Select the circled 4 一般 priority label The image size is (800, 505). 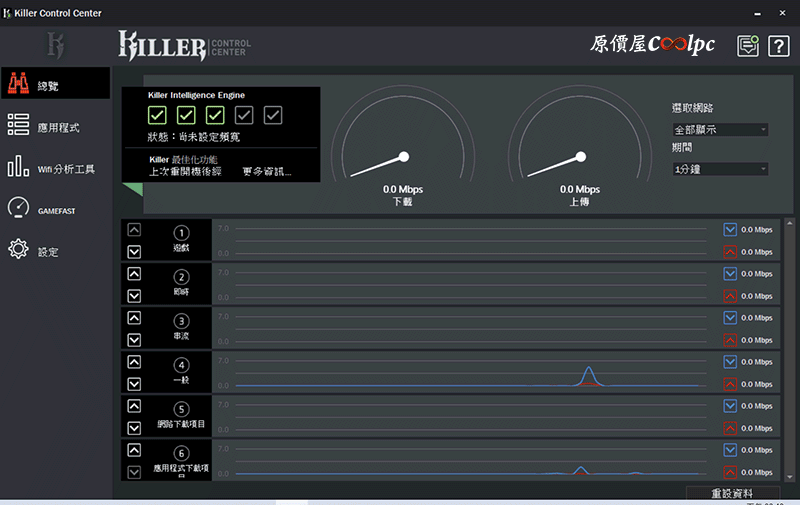(181, 372)
